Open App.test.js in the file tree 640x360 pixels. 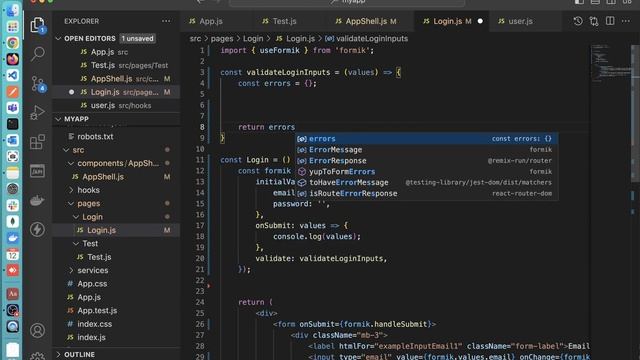click(x=116, y=311)
